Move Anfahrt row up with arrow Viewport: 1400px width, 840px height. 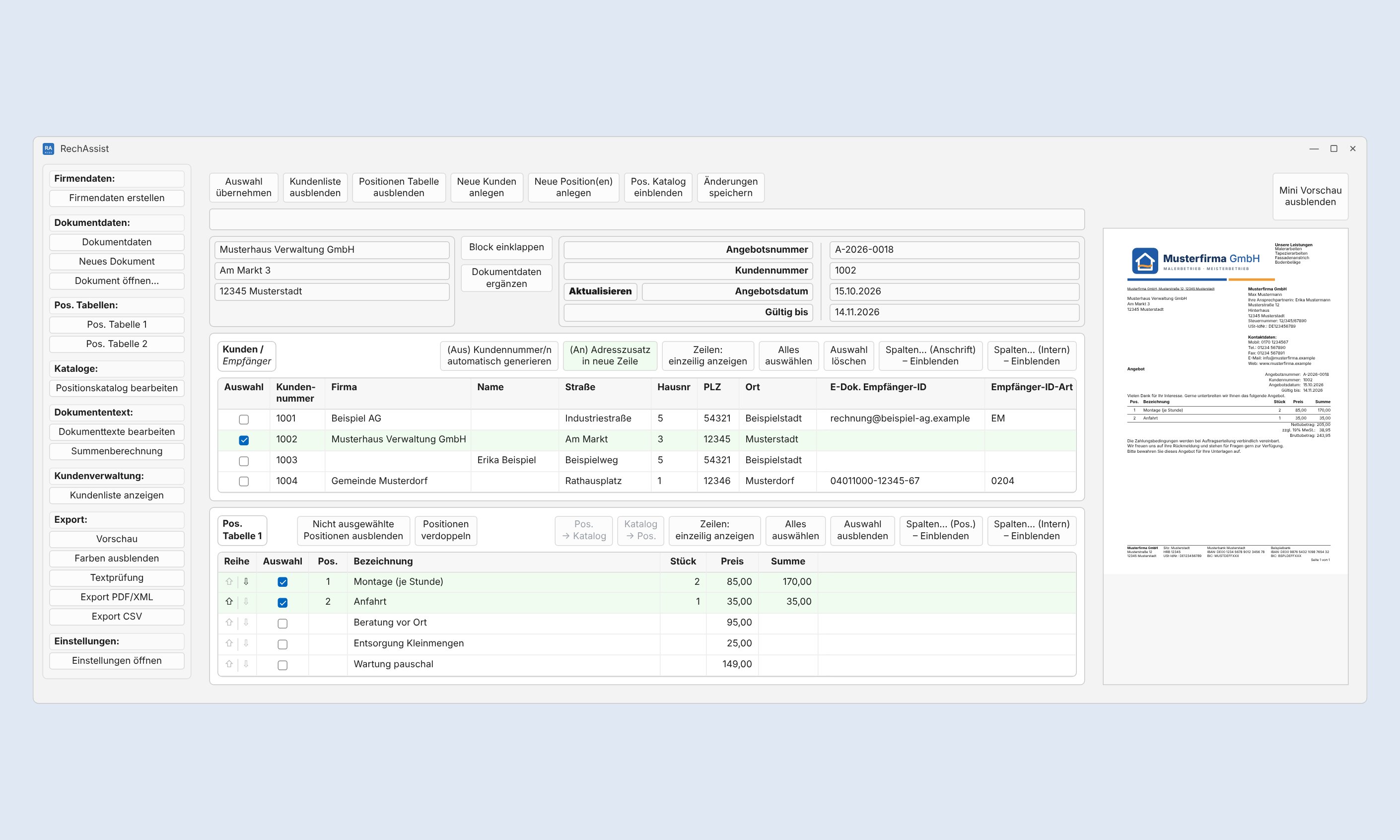coord(229,602)
